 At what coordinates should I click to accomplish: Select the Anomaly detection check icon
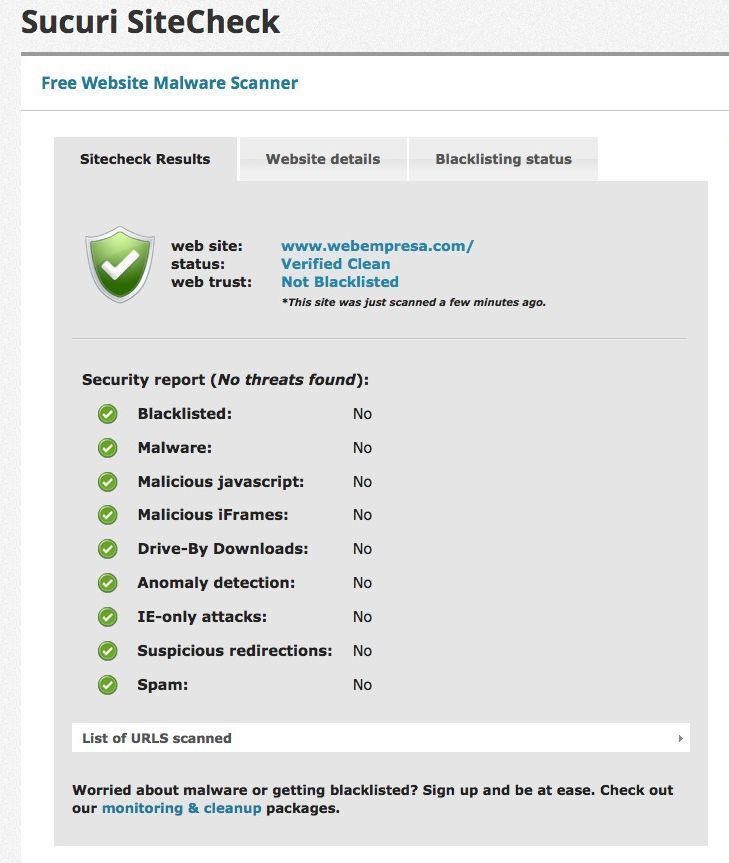[x=107, y=583]
